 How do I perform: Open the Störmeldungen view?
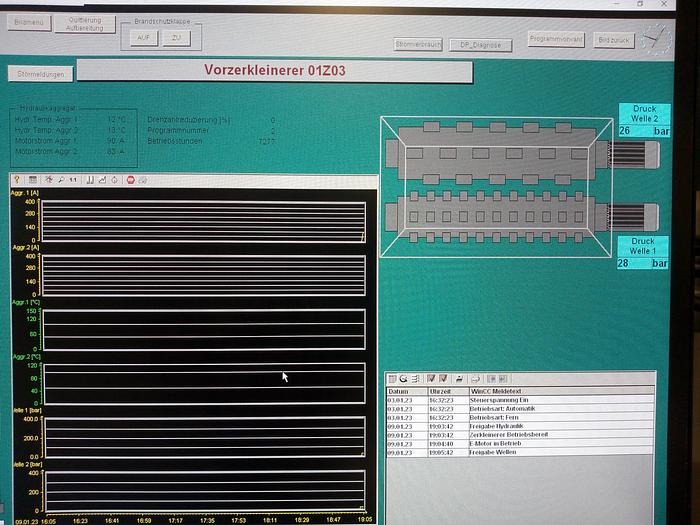point(40,73)
